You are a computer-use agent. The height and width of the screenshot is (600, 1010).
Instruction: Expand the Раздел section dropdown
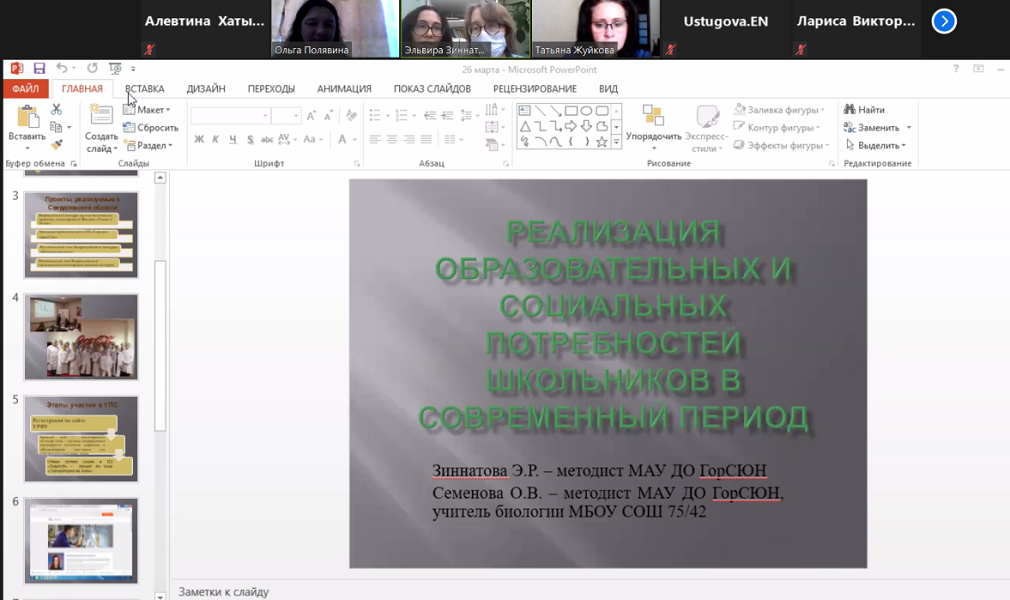[148, 146]
